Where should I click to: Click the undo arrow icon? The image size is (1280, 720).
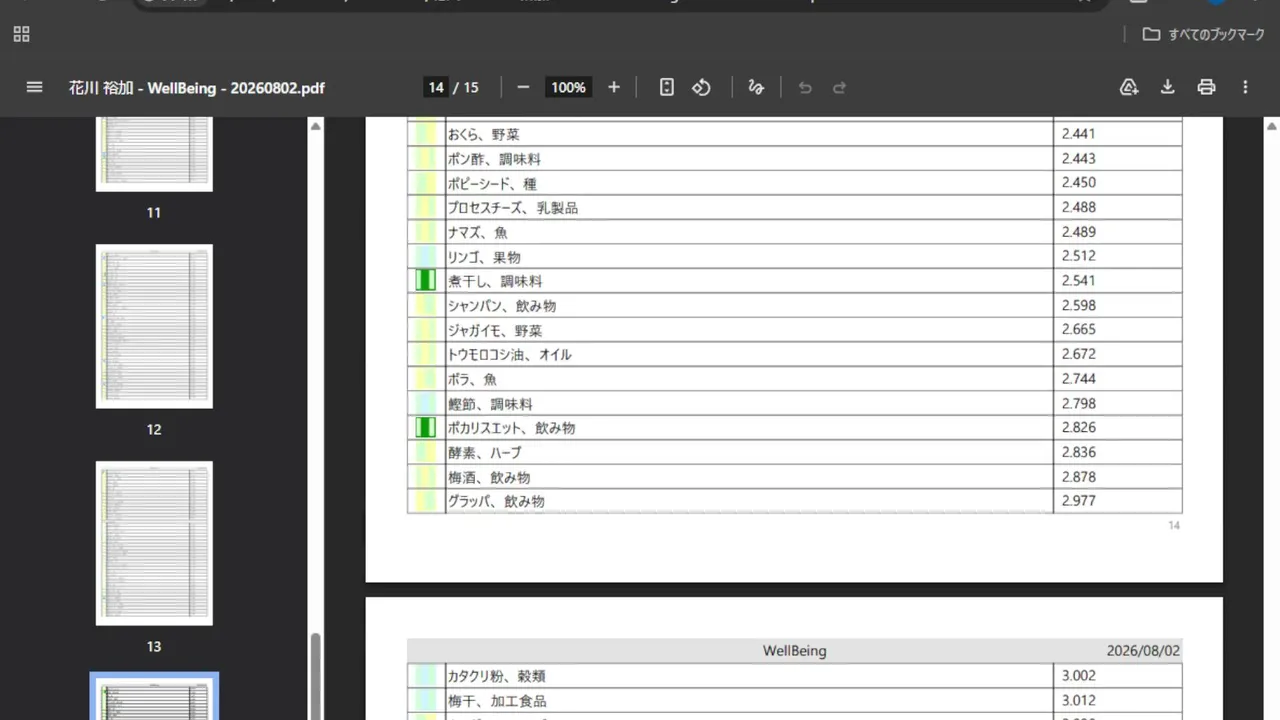tap(805, 87)
